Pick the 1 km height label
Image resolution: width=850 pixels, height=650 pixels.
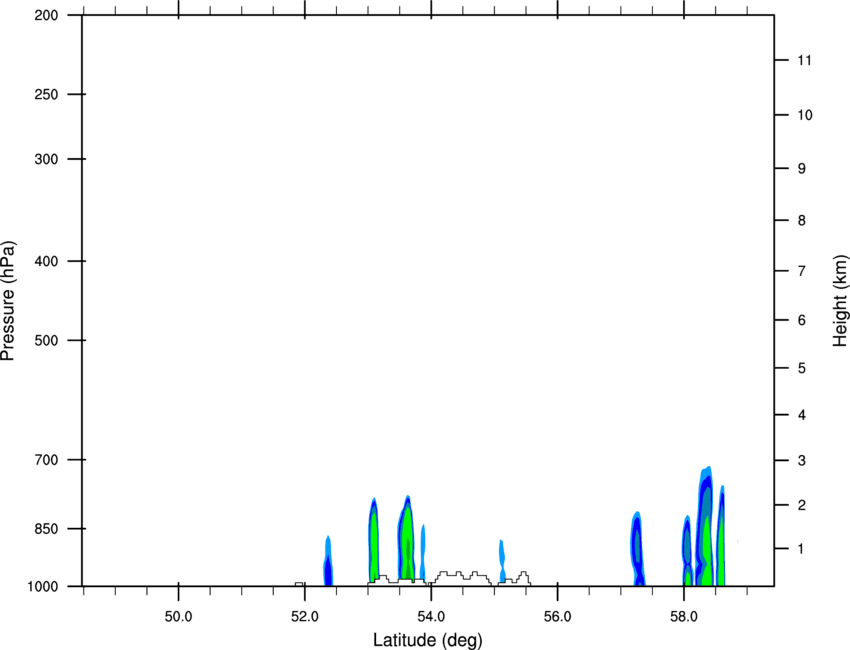tap(802, 549)
